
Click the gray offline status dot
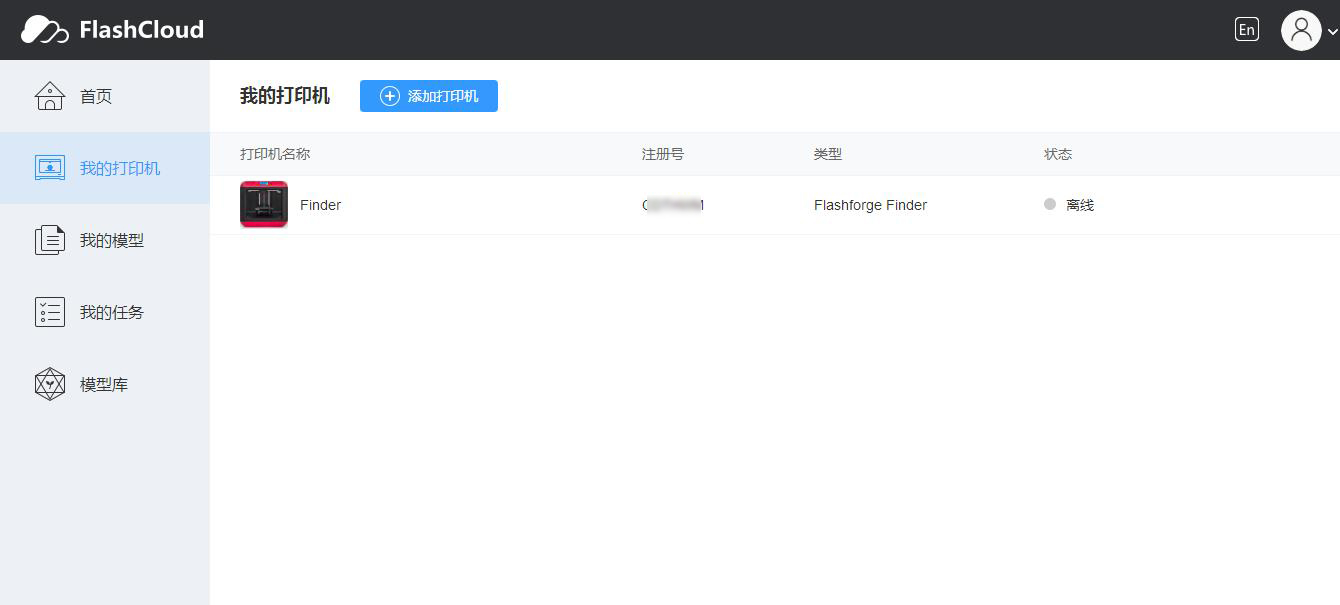coord(1050,204)
